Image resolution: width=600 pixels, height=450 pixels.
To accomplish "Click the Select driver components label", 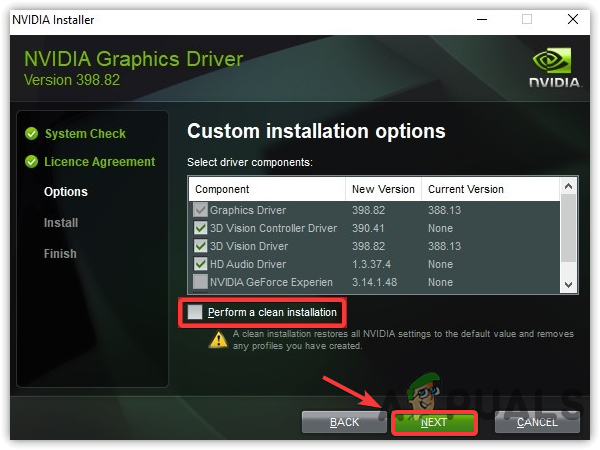I will tap(250, 162).
